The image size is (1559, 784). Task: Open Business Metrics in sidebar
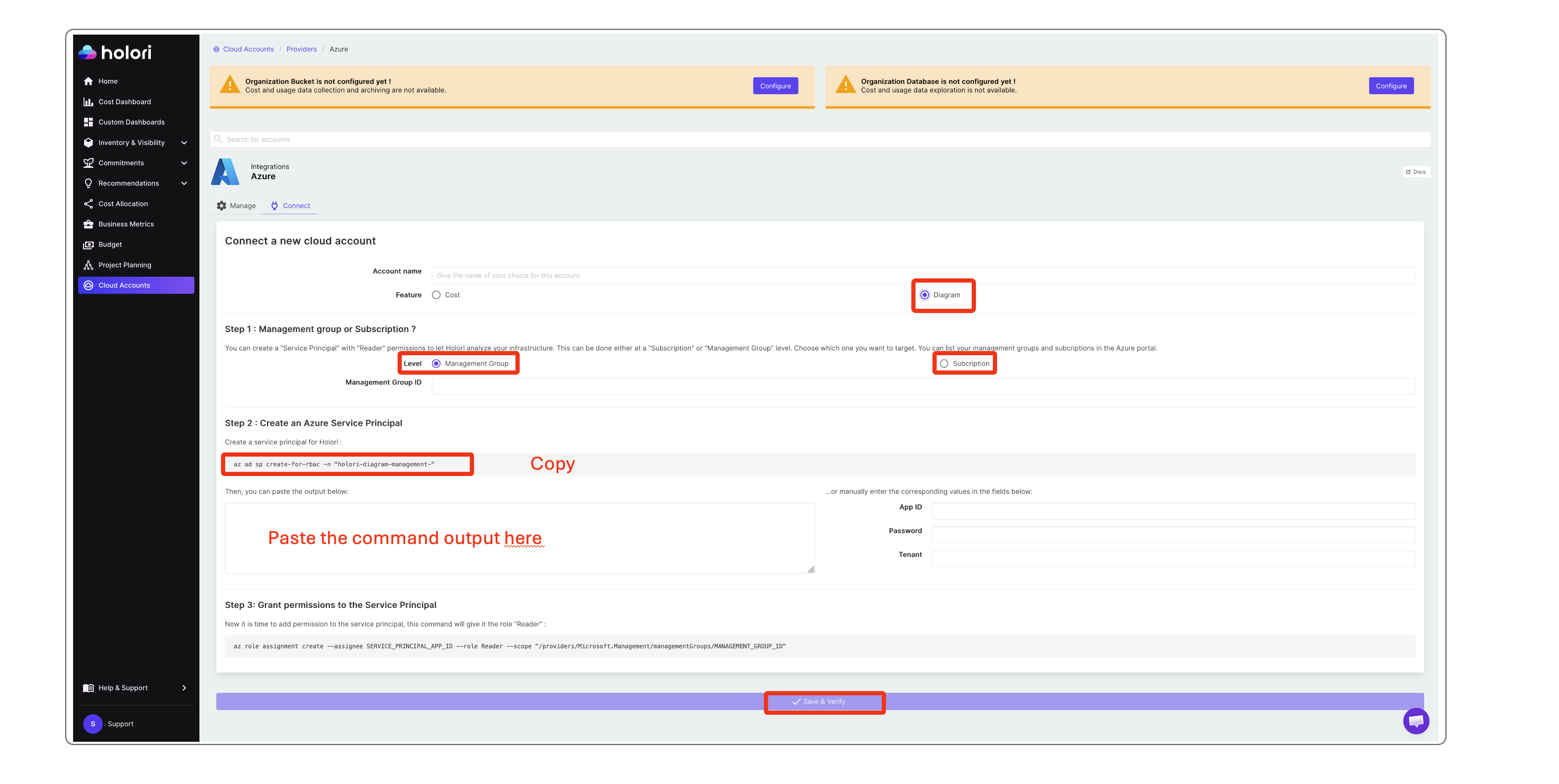click(x=136, y=224)
